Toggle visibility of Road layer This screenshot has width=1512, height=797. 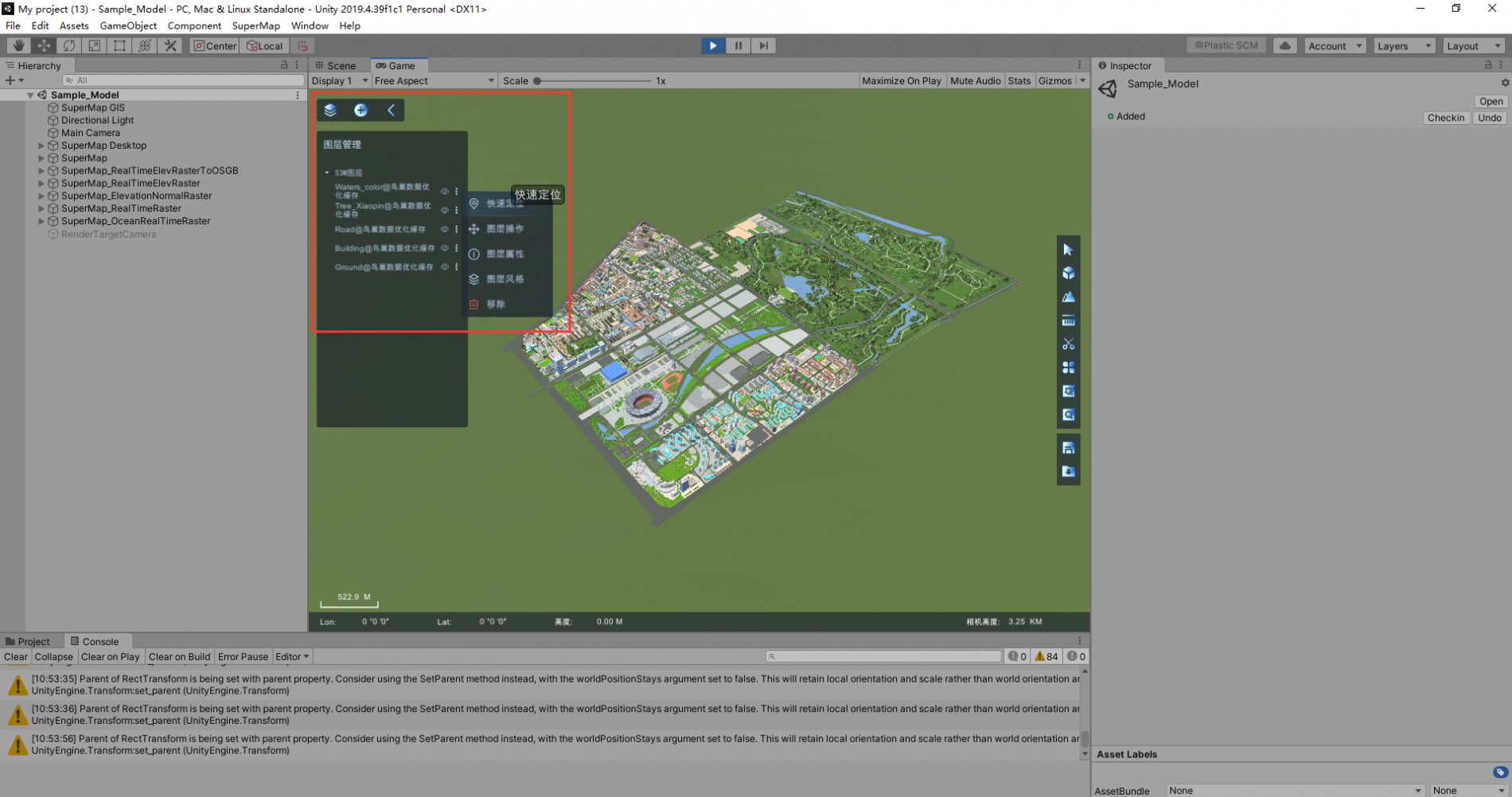click(445, 229)
